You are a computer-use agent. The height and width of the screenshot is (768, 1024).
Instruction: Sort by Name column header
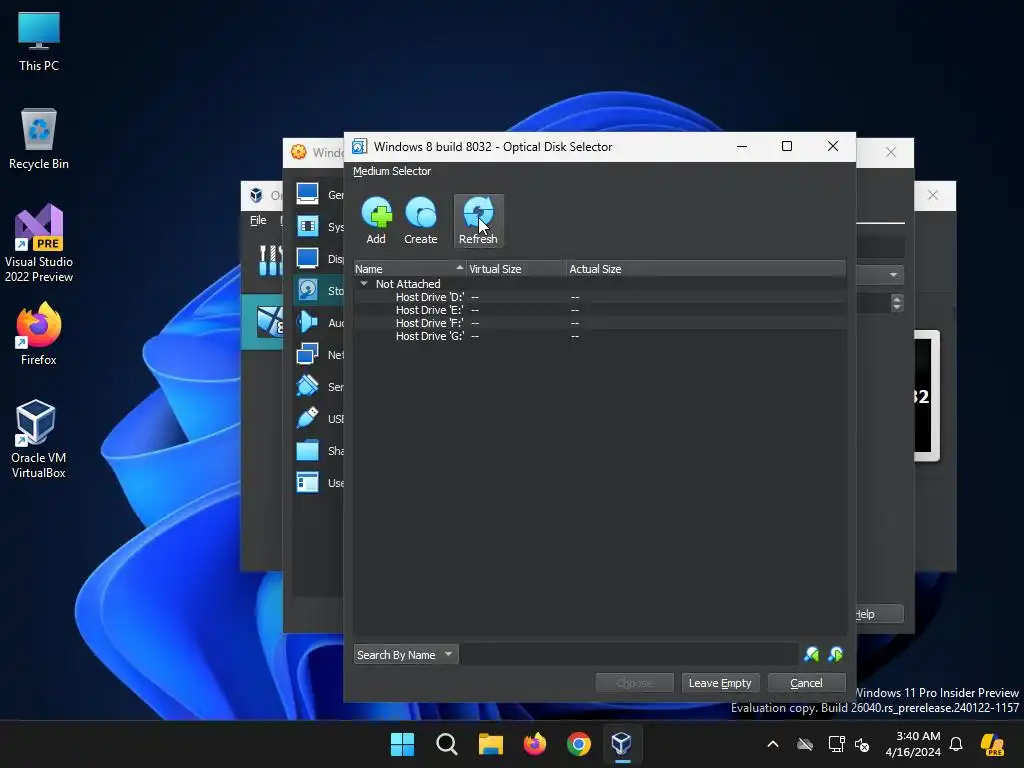tap(409, 268)
